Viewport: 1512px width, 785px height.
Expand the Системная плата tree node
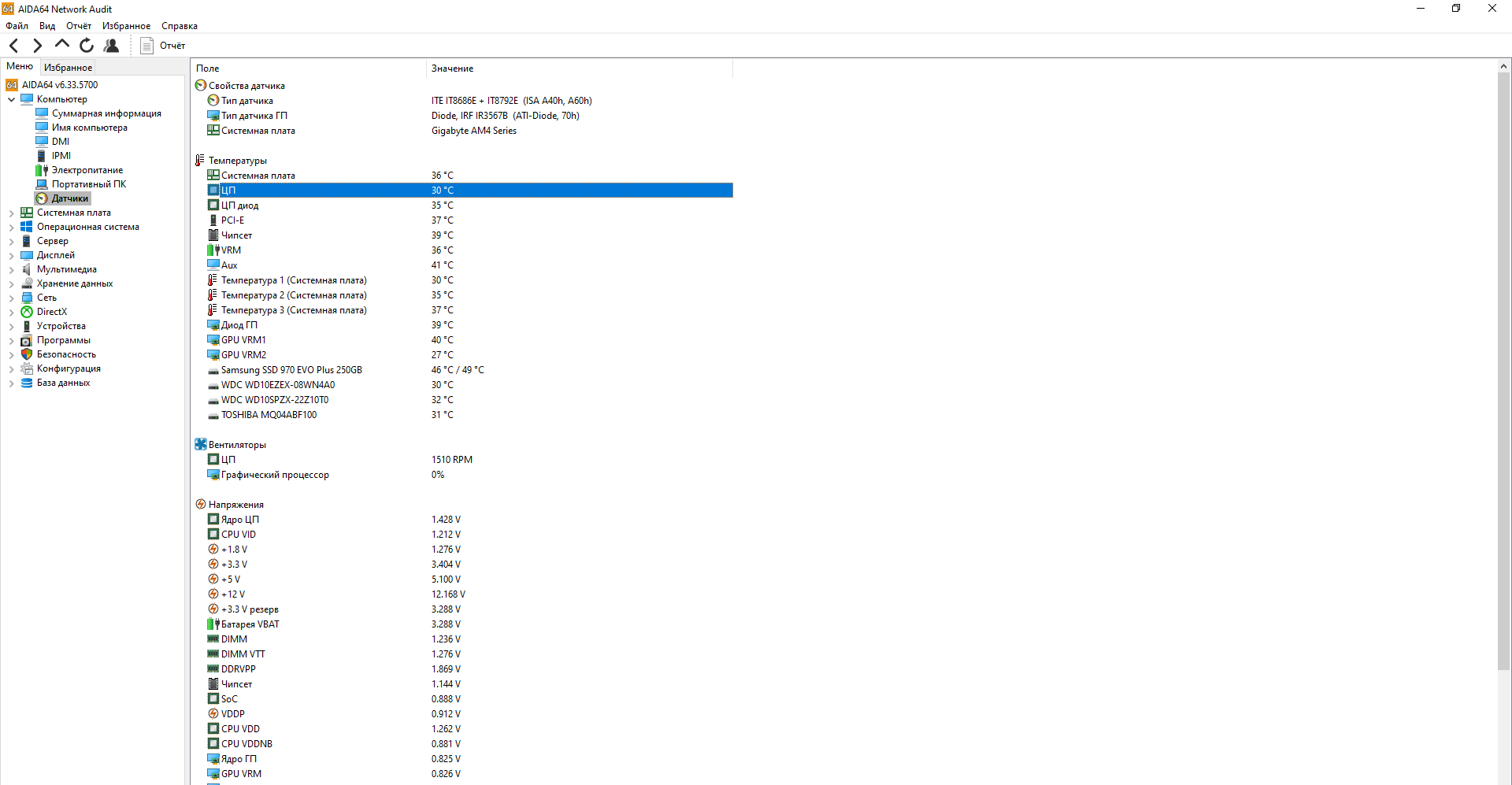pos(11,213)
